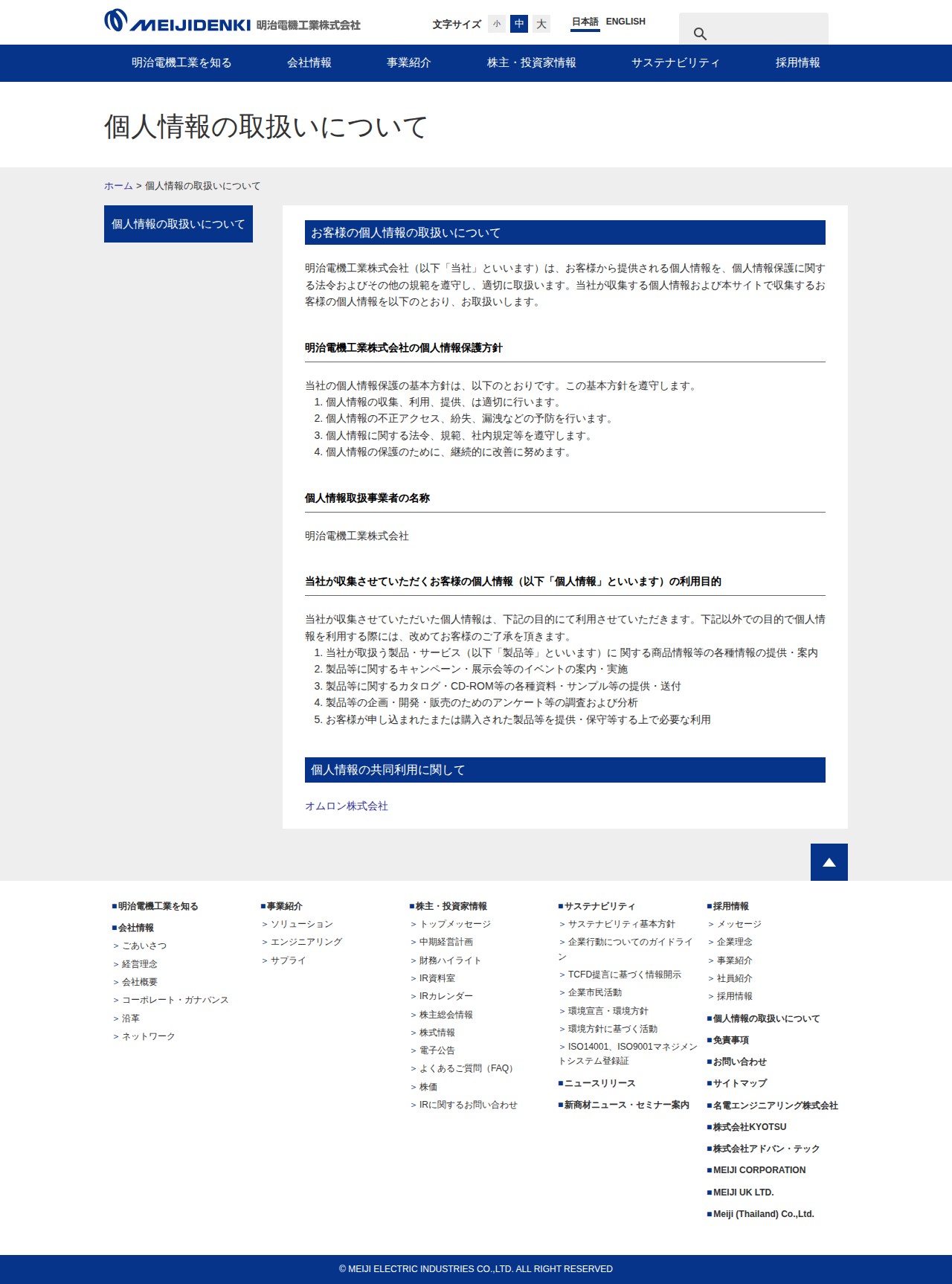Screen dimensions: 952x1284
Task: Open 明治電機工業を知る nav menu
Action: click(x=181, y=63)
